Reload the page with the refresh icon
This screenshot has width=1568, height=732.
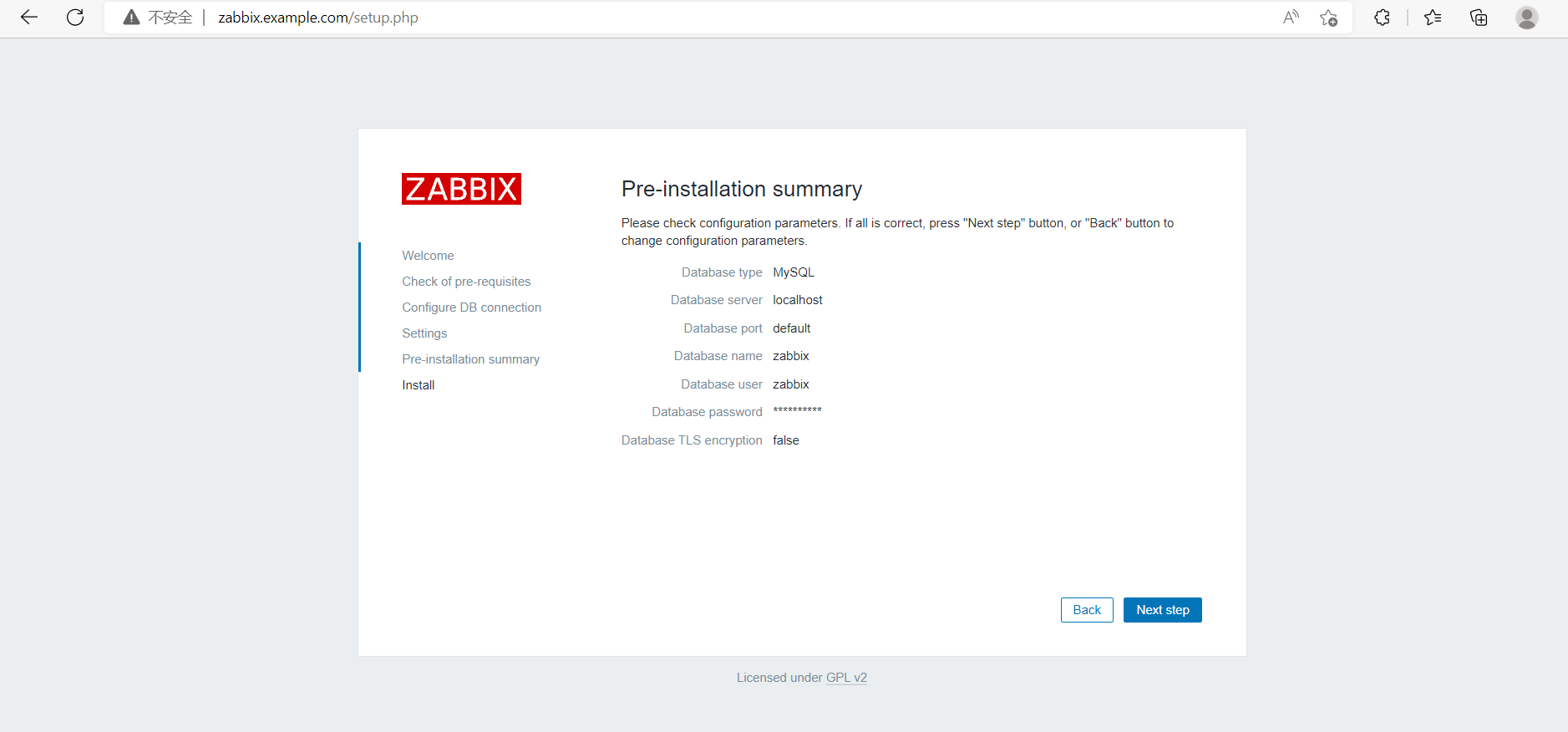click(75, 18)
